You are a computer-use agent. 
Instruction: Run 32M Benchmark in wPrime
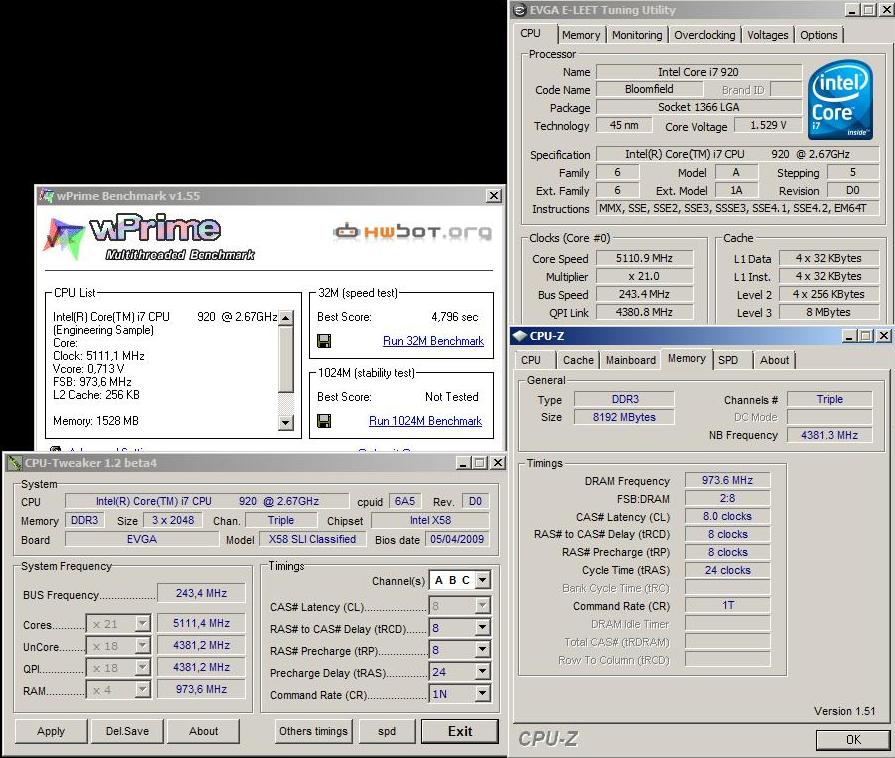pos(433,341)
